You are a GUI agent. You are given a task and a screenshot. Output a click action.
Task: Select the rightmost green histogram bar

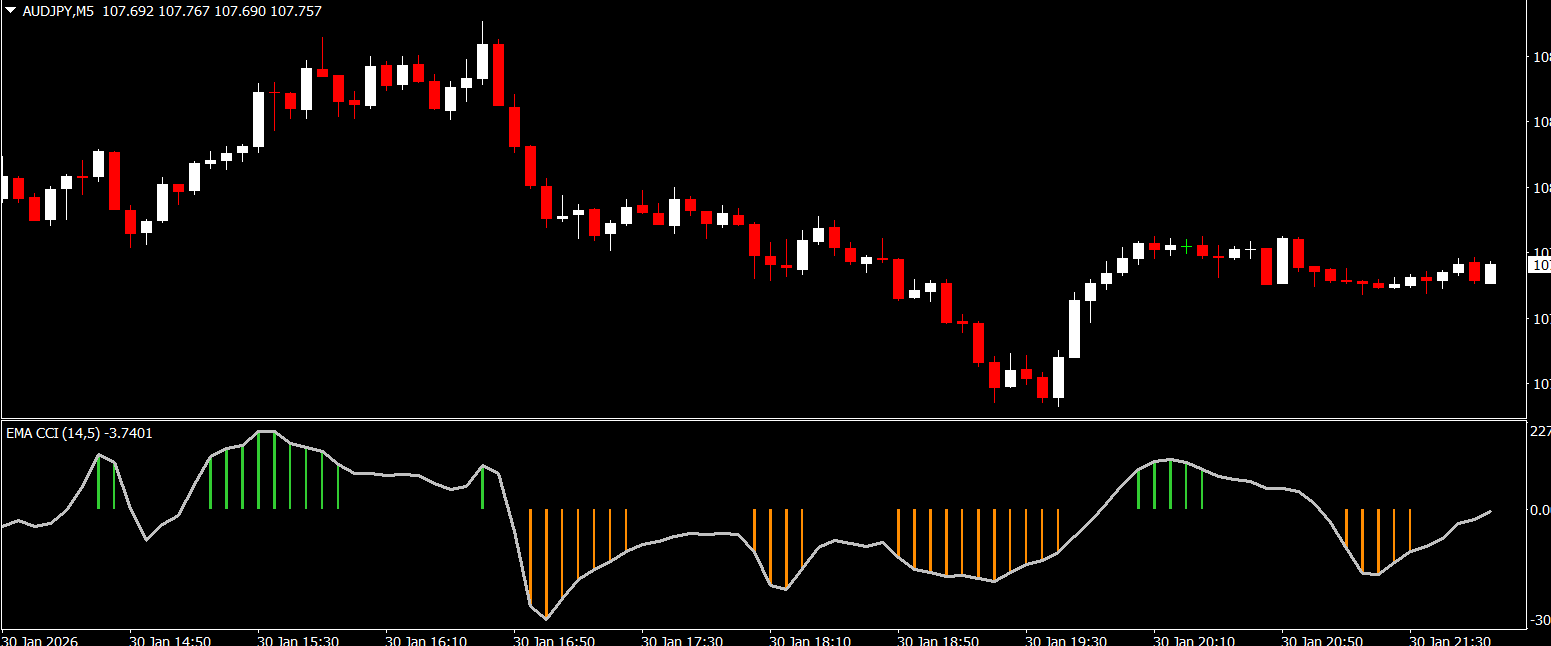tap(1202, 490)
